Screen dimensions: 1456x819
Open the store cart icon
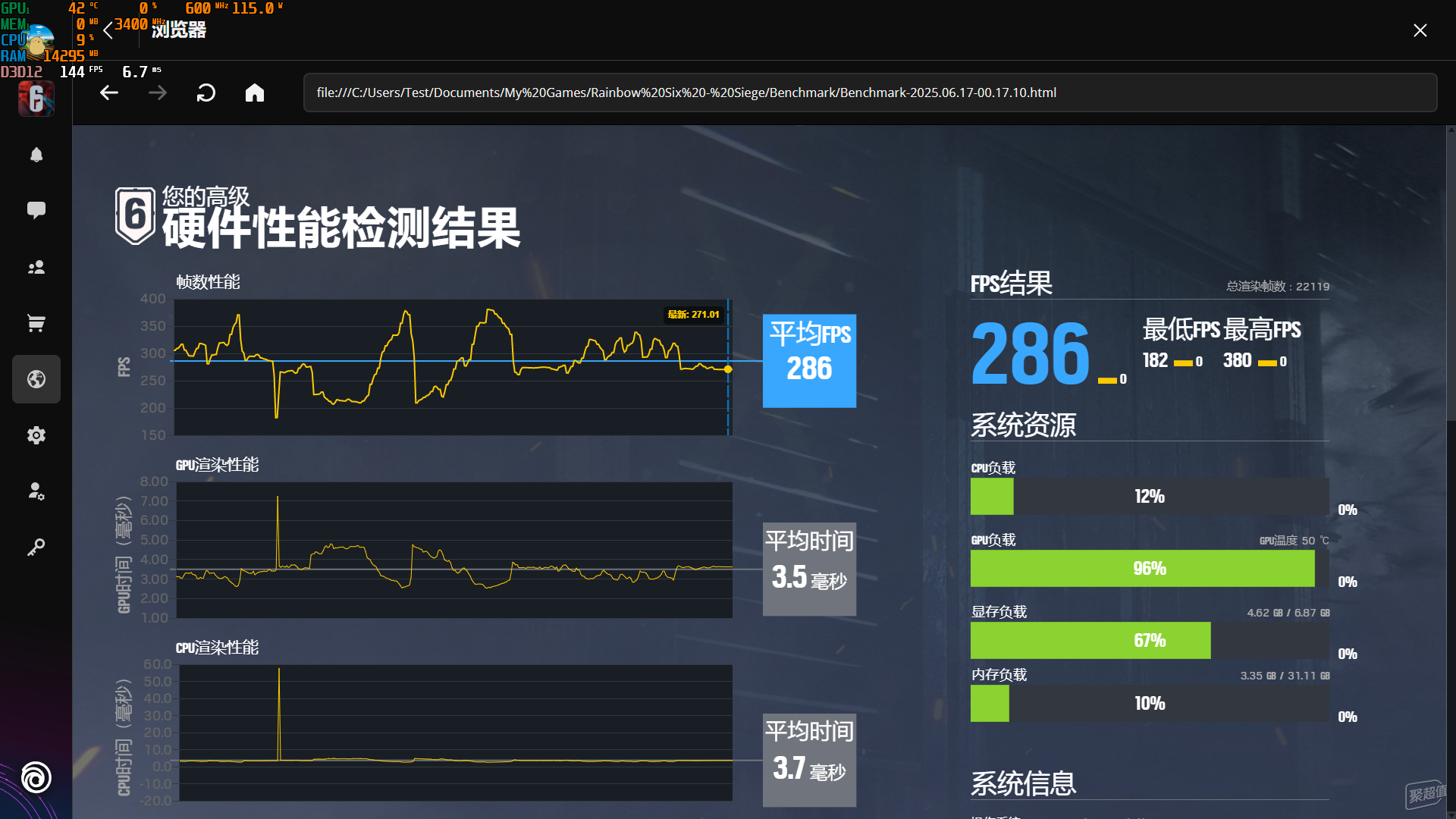click(x=36, y=323)
